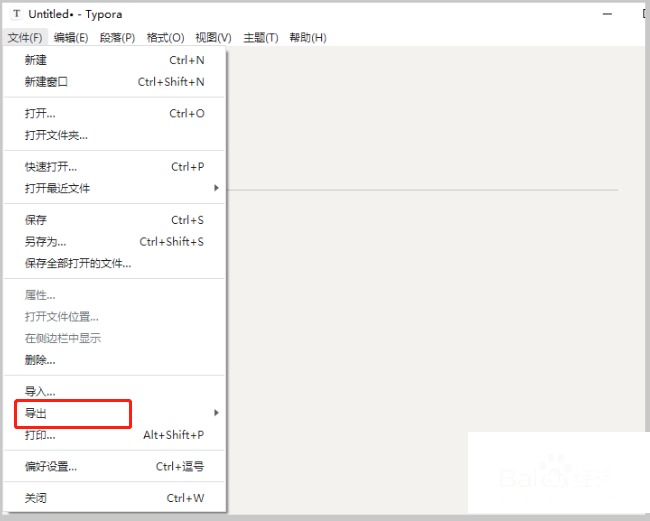Open the 视图(V) menu
This screenshot has height=521, width=650.
213,38
